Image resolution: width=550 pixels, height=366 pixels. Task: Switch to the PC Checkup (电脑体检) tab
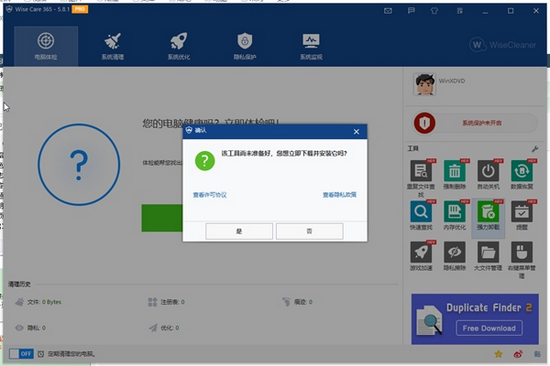[x=46, y=46]
